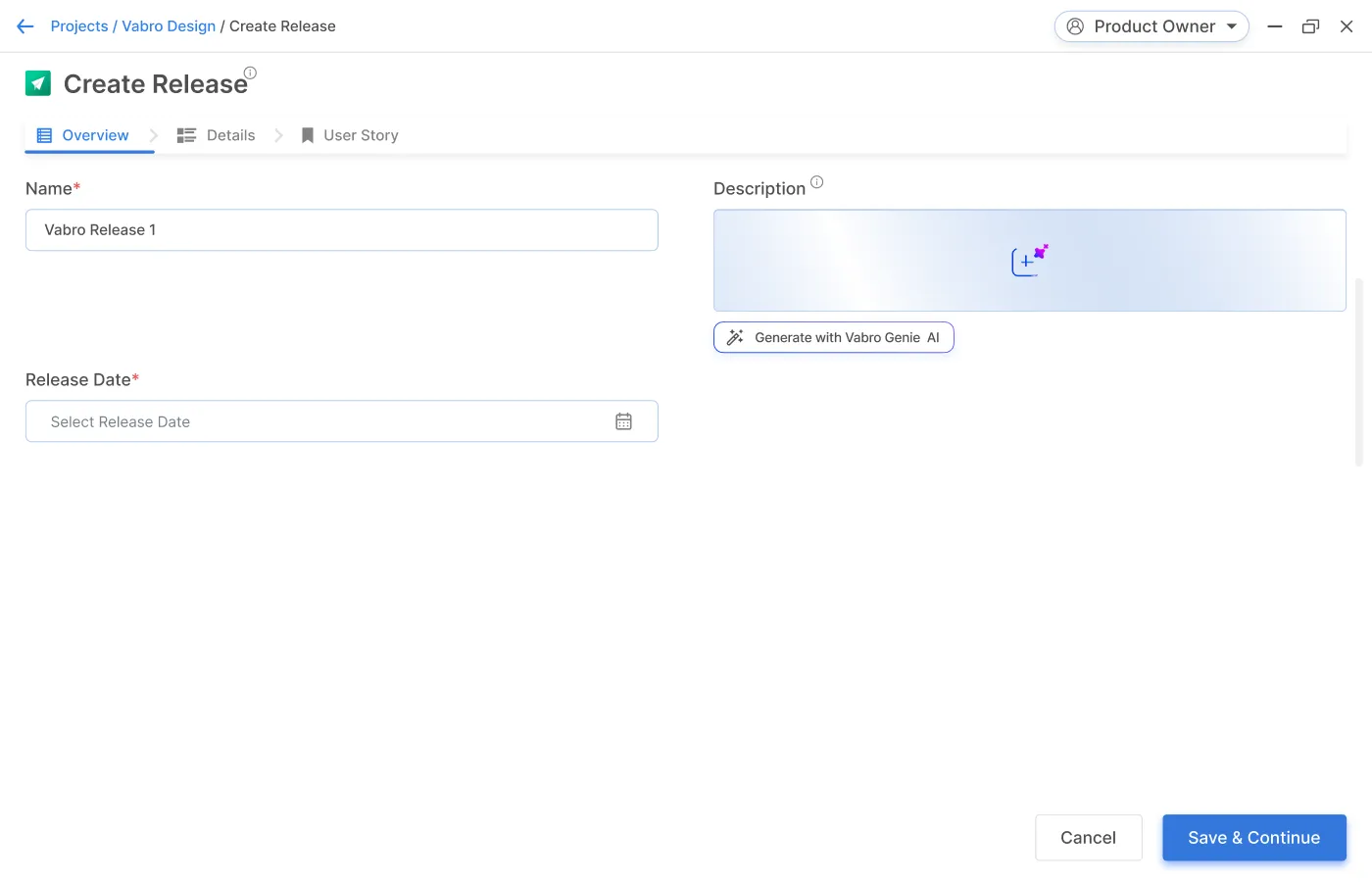Click the back arrow icon
This screenshot has height=882, width=1372.
25,26
